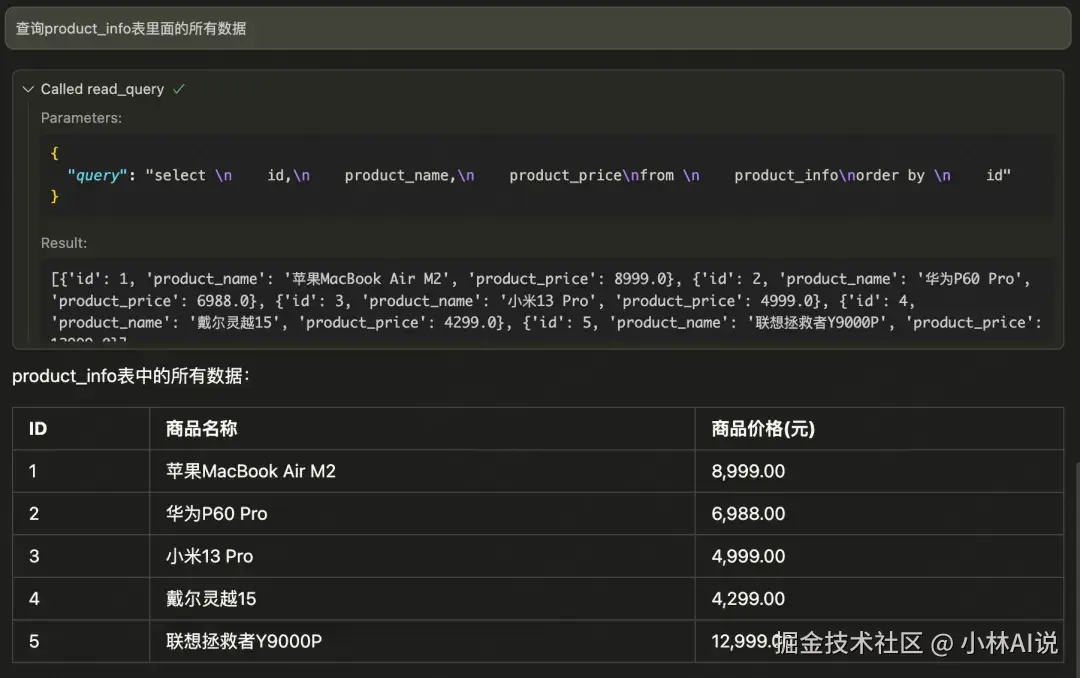Click the chevron before Called read_query
This screenshot has height=678, width=1080.
[x=28, y=89]
